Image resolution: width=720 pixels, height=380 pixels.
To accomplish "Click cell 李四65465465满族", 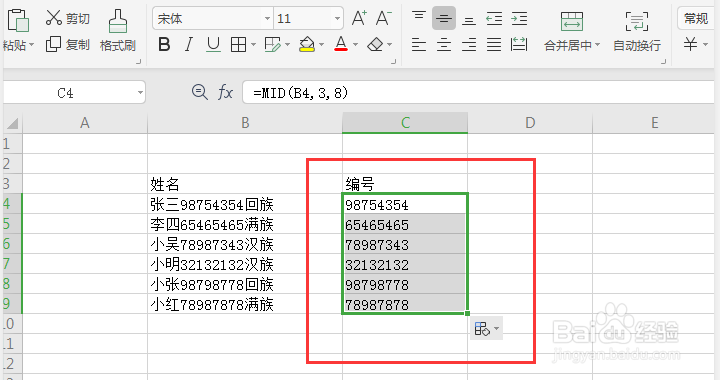I will point(245,224).
